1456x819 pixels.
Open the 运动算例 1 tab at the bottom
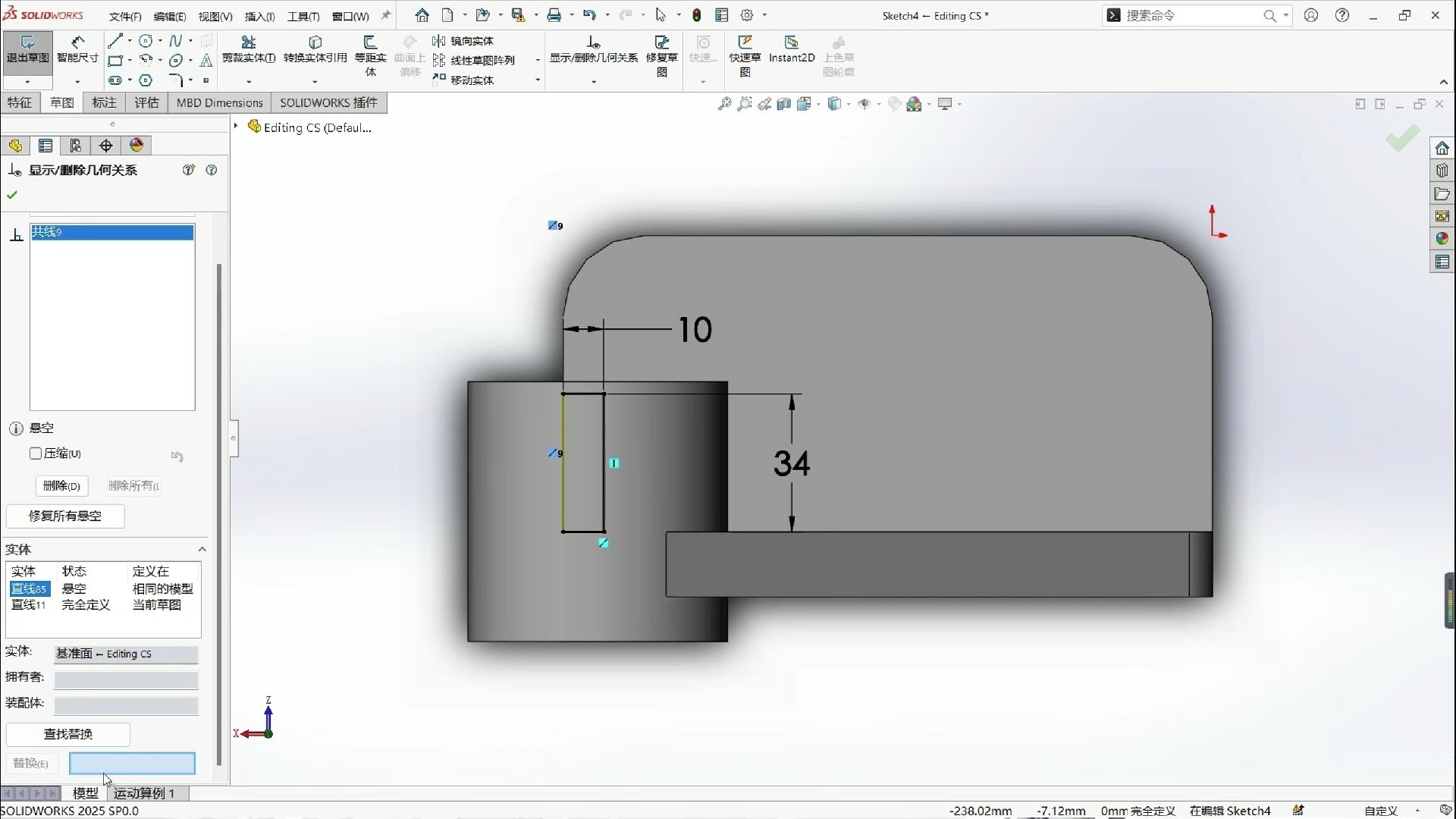point(145,793)
